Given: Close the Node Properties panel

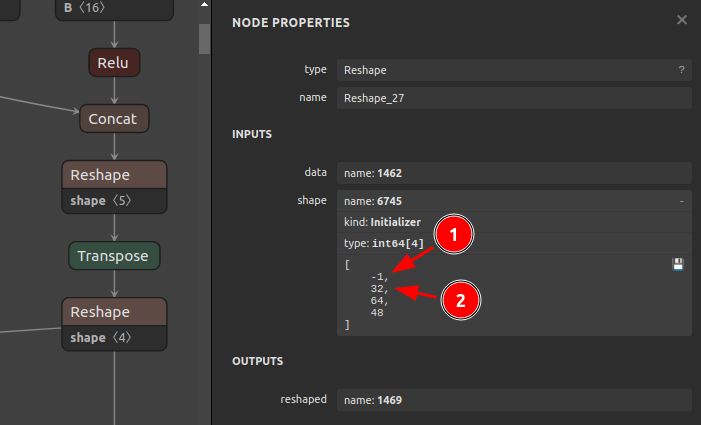Looking at the screenshot, I should tap(681, 20).
